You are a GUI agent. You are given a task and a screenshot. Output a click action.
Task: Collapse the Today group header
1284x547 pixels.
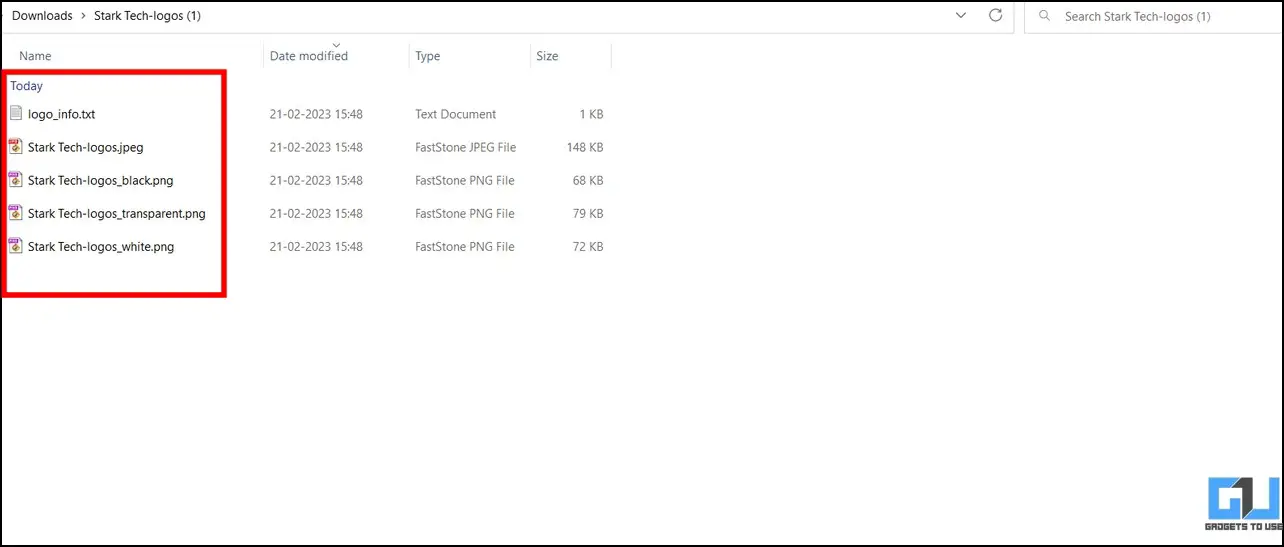tap(27, 86)
